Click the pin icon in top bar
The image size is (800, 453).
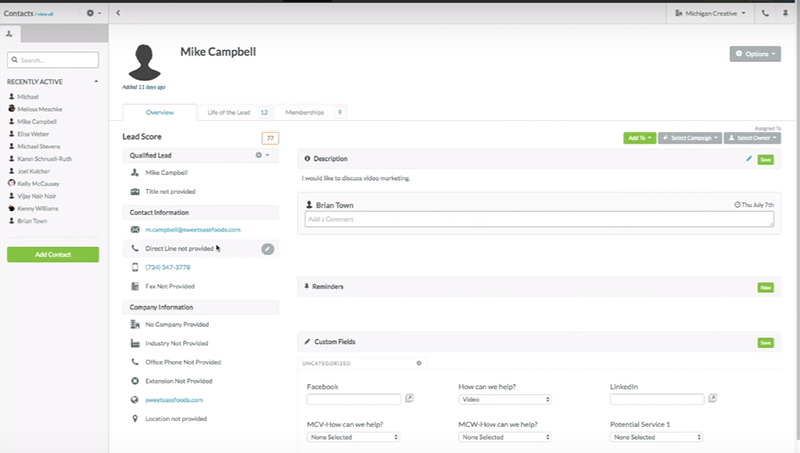(x=785, y=13)
